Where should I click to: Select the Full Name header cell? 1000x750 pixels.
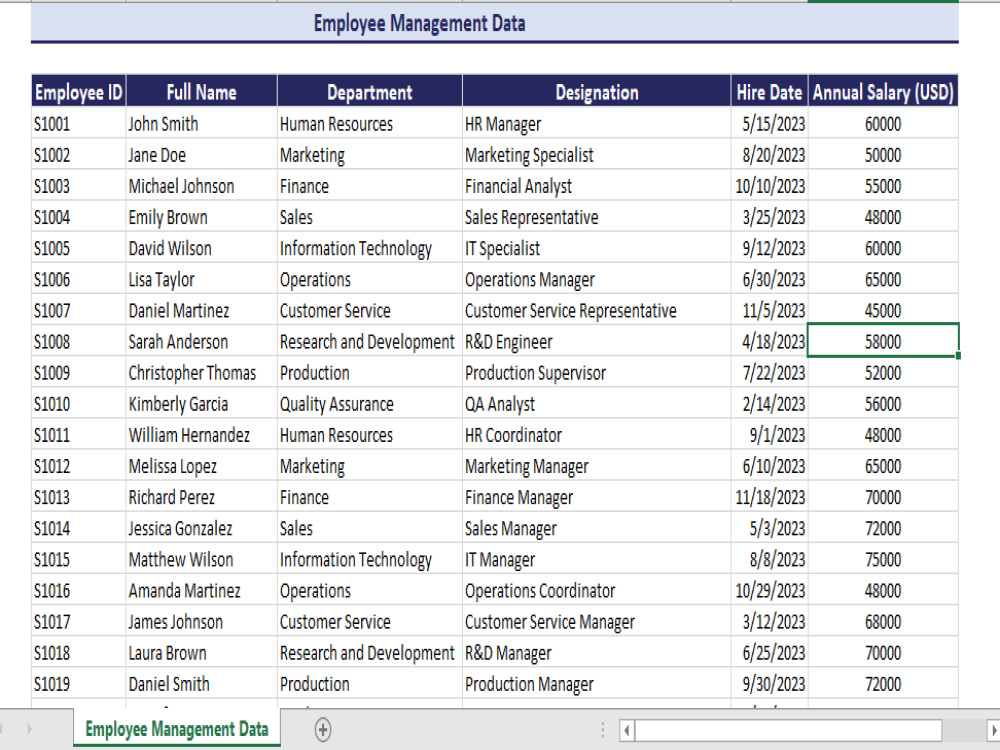coord(202,92)
